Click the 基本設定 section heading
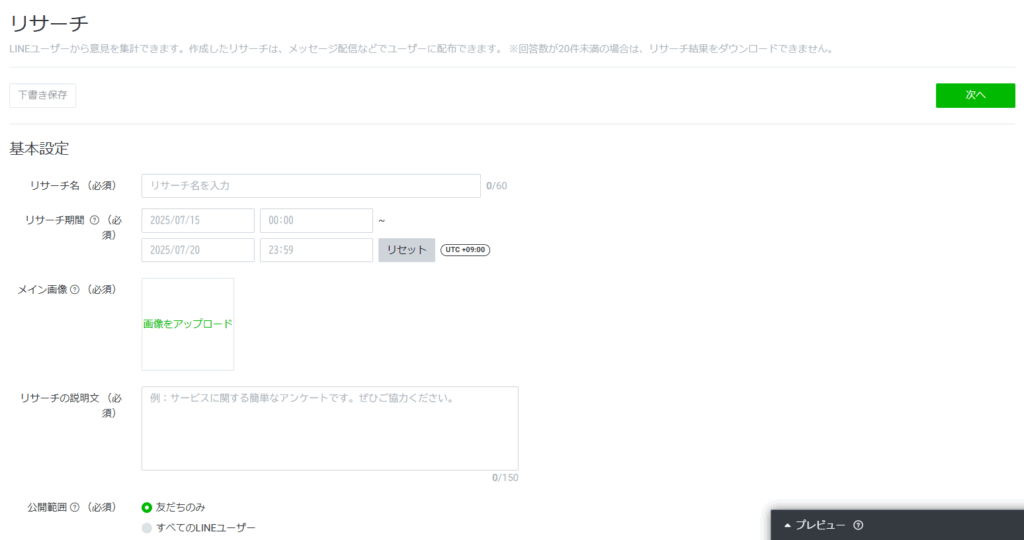The image size is (1024, 540). [x=39, y=149]
